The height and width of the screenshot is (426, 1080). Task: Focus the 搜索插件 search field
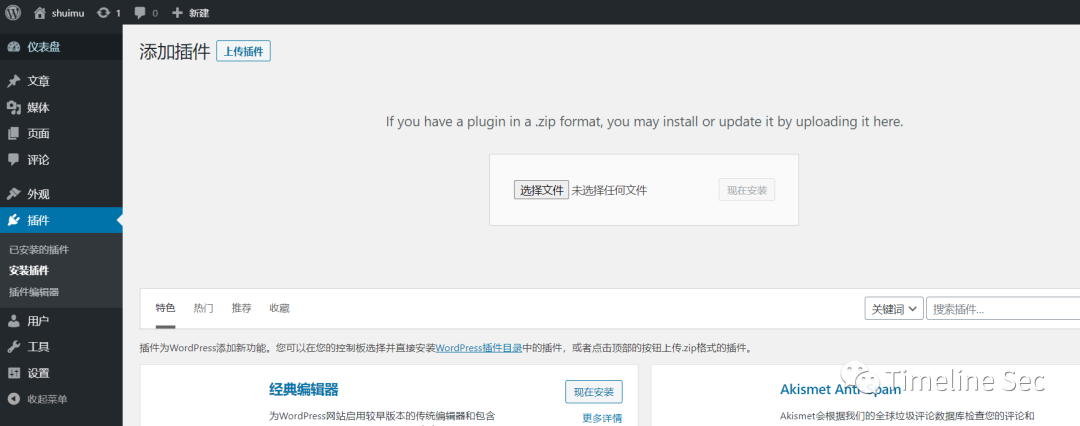[x=1003, y=309]
